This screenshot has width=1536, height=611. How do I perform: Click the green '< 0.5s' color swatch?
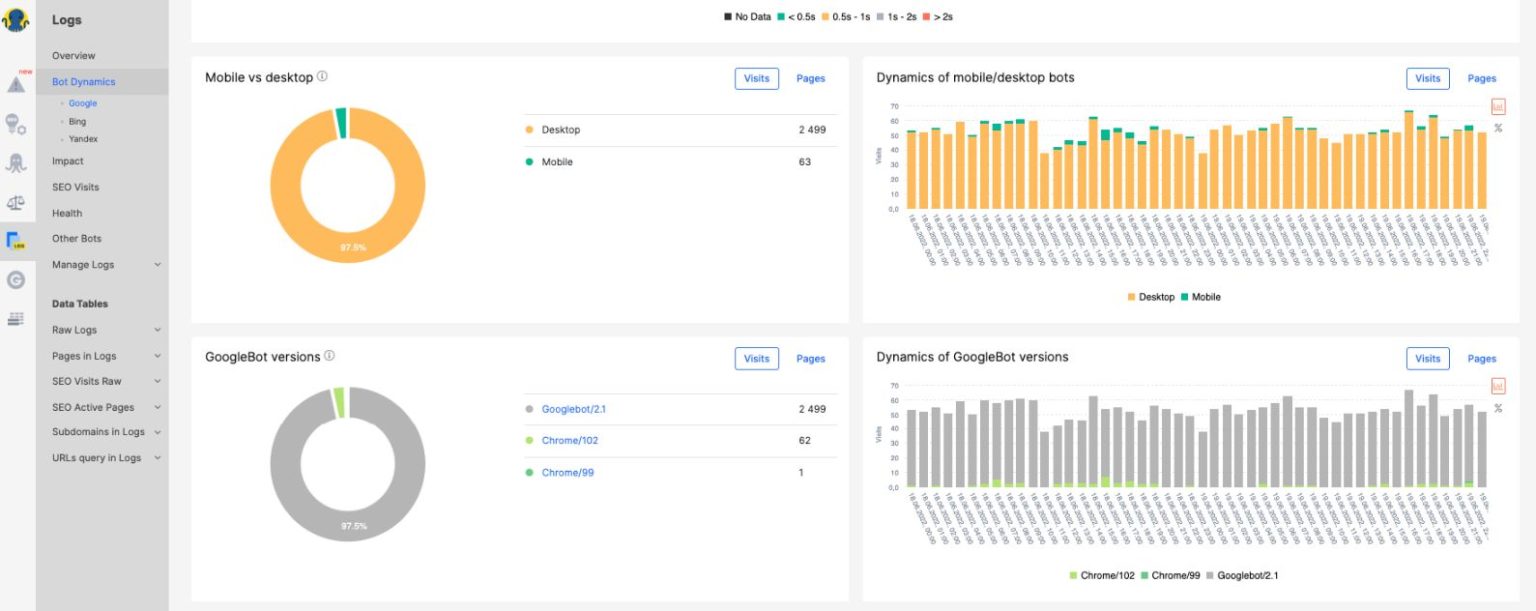pos(781,16)
